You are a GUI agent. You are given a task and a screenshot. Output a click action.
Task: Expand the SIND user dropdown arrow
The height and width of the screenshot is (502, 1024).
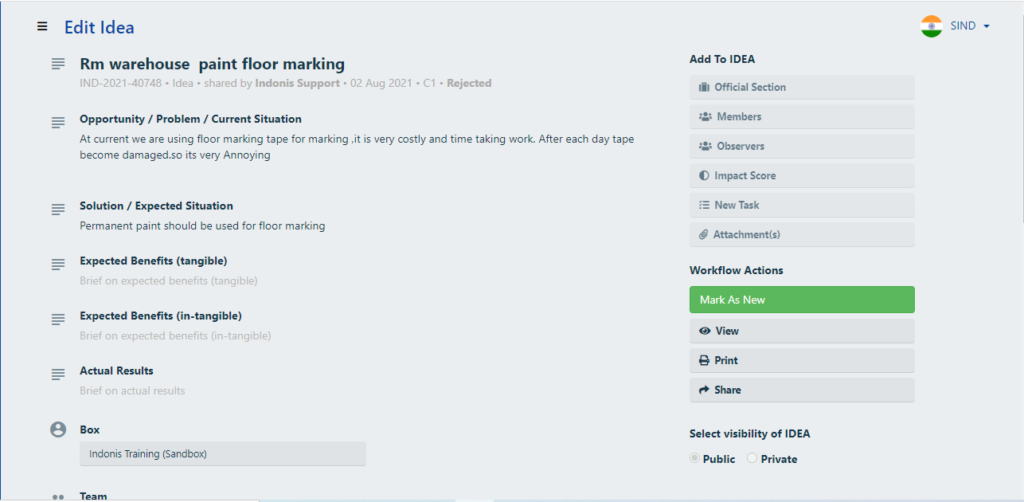[x=986, y=26]
